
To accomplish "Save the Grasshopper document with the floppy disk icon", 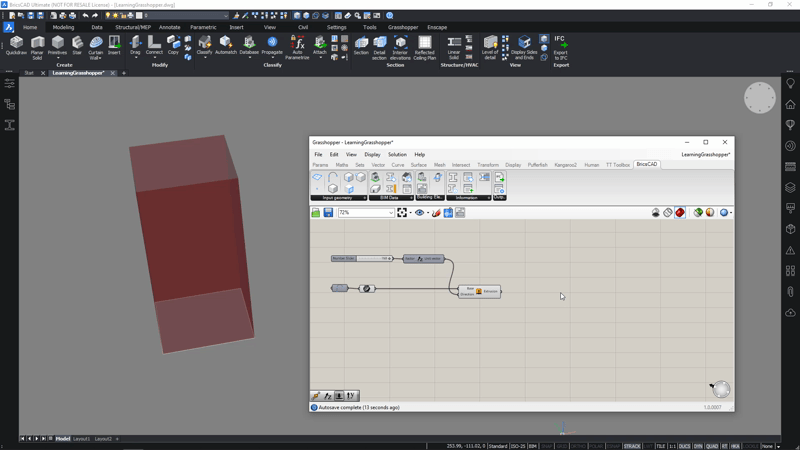I will click(328, 213).
